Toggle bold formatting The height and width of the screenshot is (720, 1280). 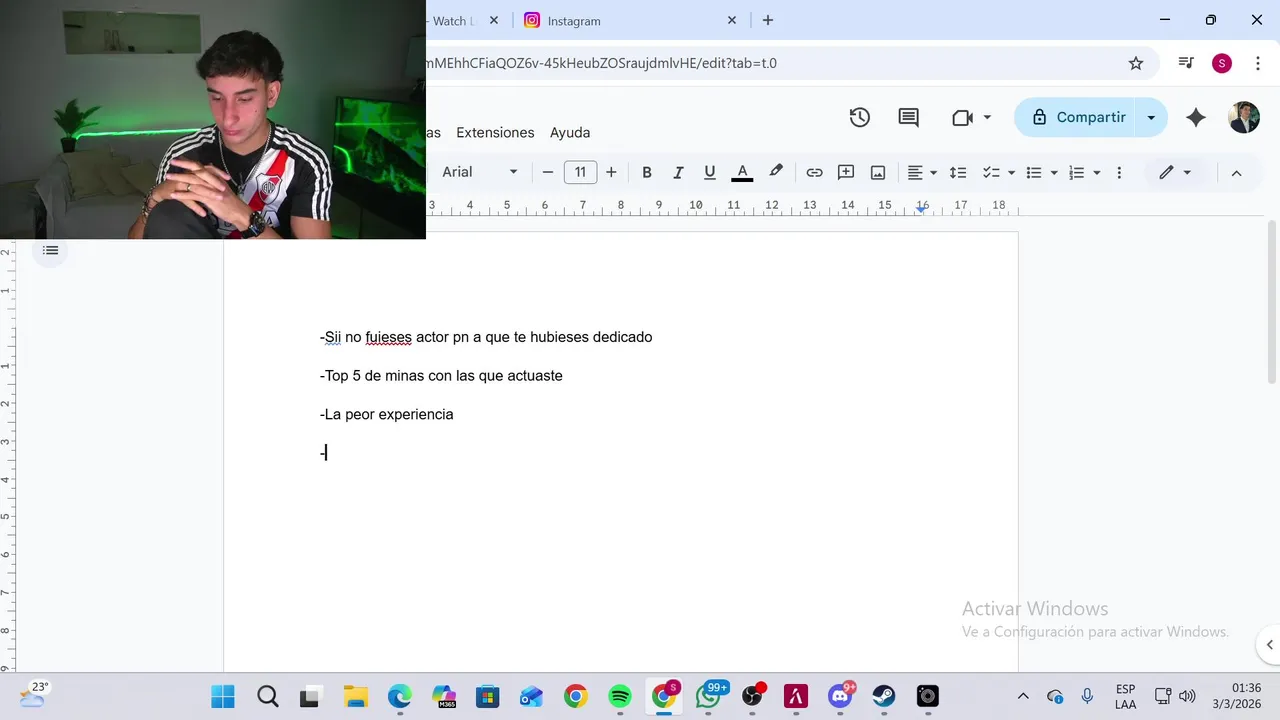(647, 172)
